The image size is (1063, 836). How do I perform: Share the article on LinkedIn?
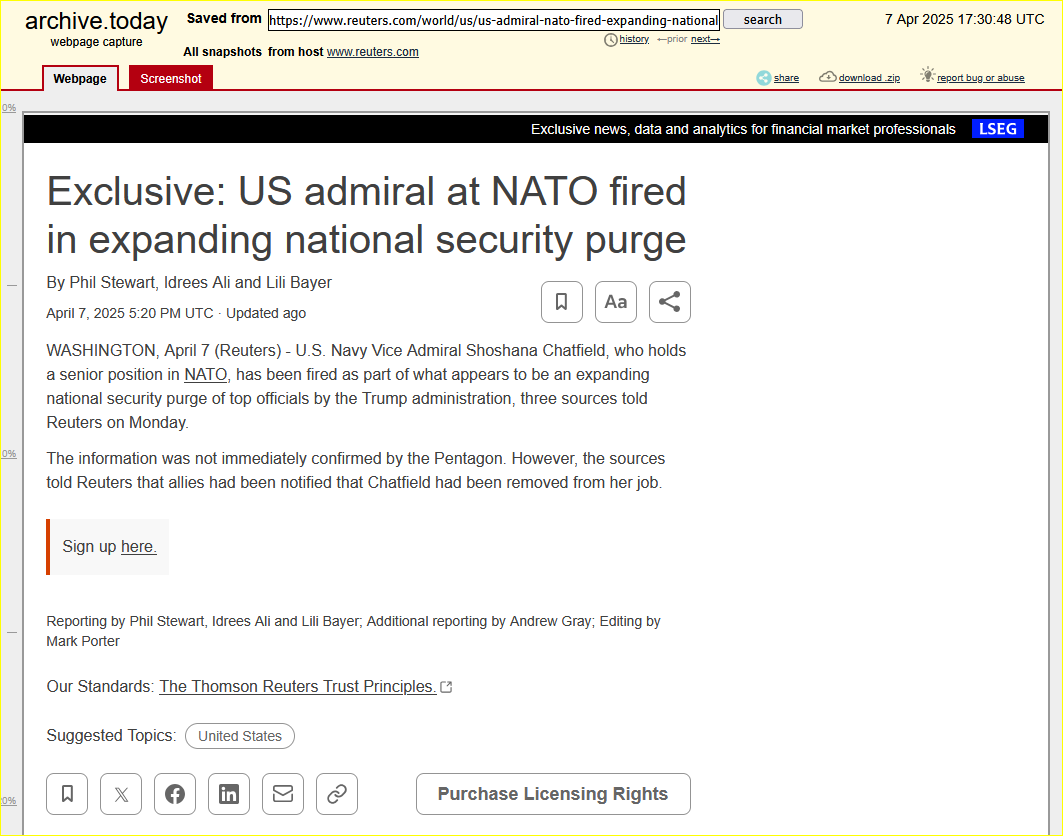coord(229,793)
